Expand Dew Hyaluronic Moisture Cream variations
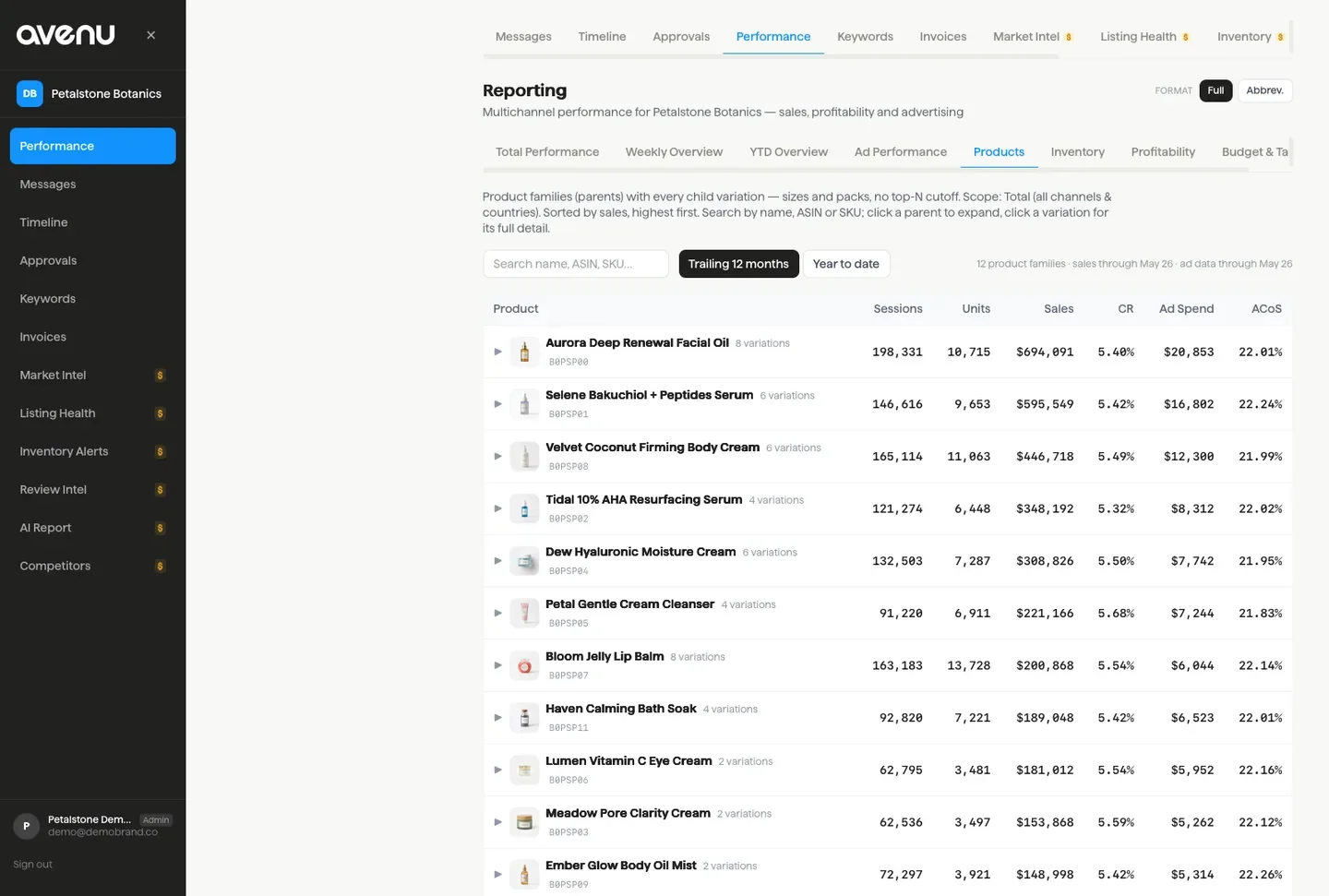 point(497,561)
